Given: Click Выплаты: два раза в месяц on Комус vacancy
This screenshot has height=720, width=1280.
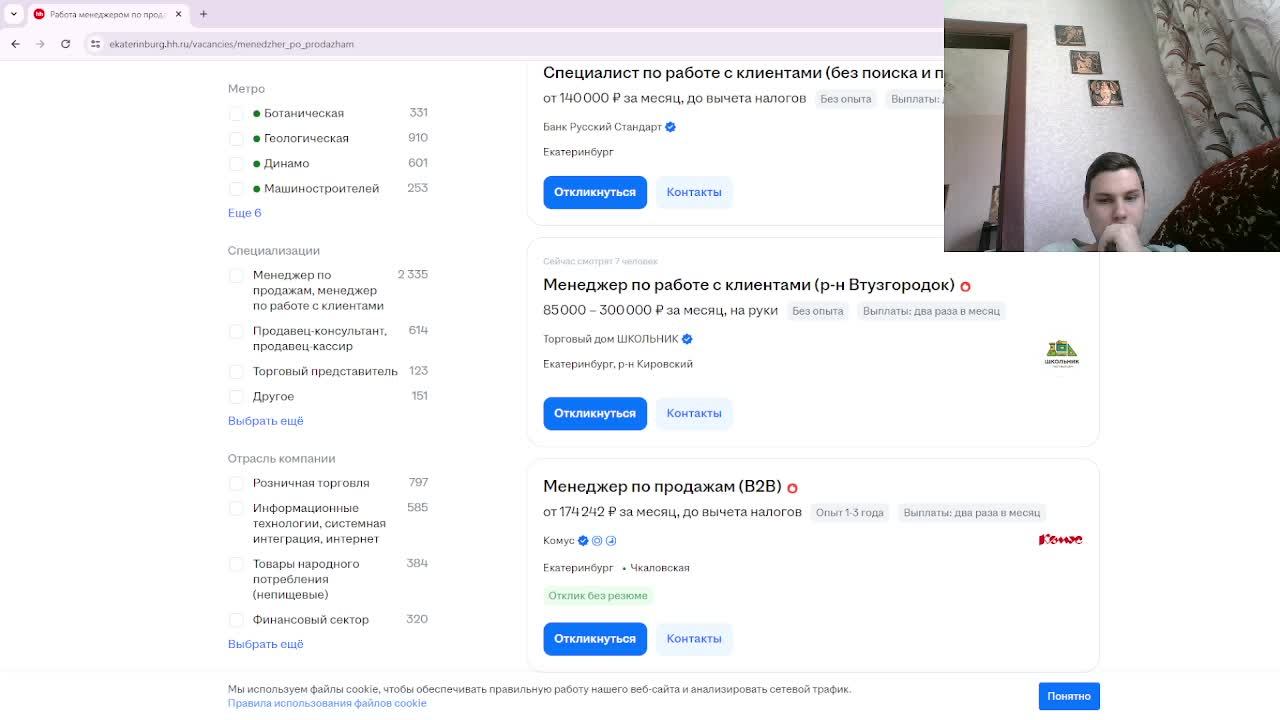Looking at the screenshot, I should tap(972, 513).
